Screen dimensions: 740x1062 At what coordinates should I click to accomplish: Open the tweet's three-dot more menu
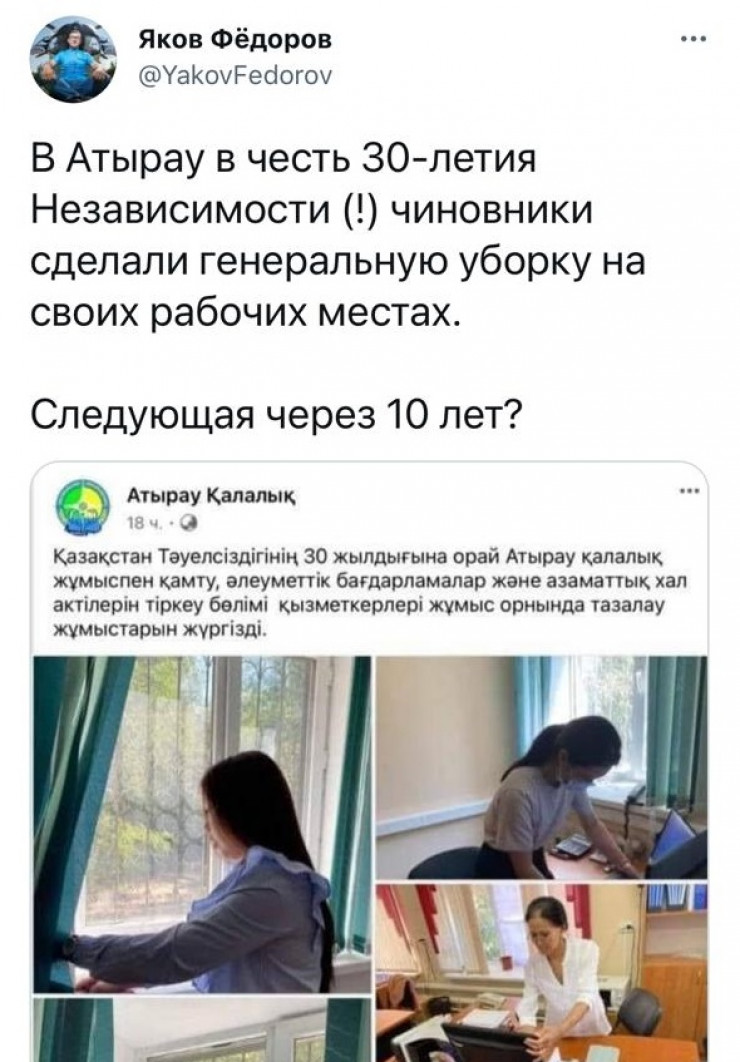pyautogui.click(x=693, y=40)
